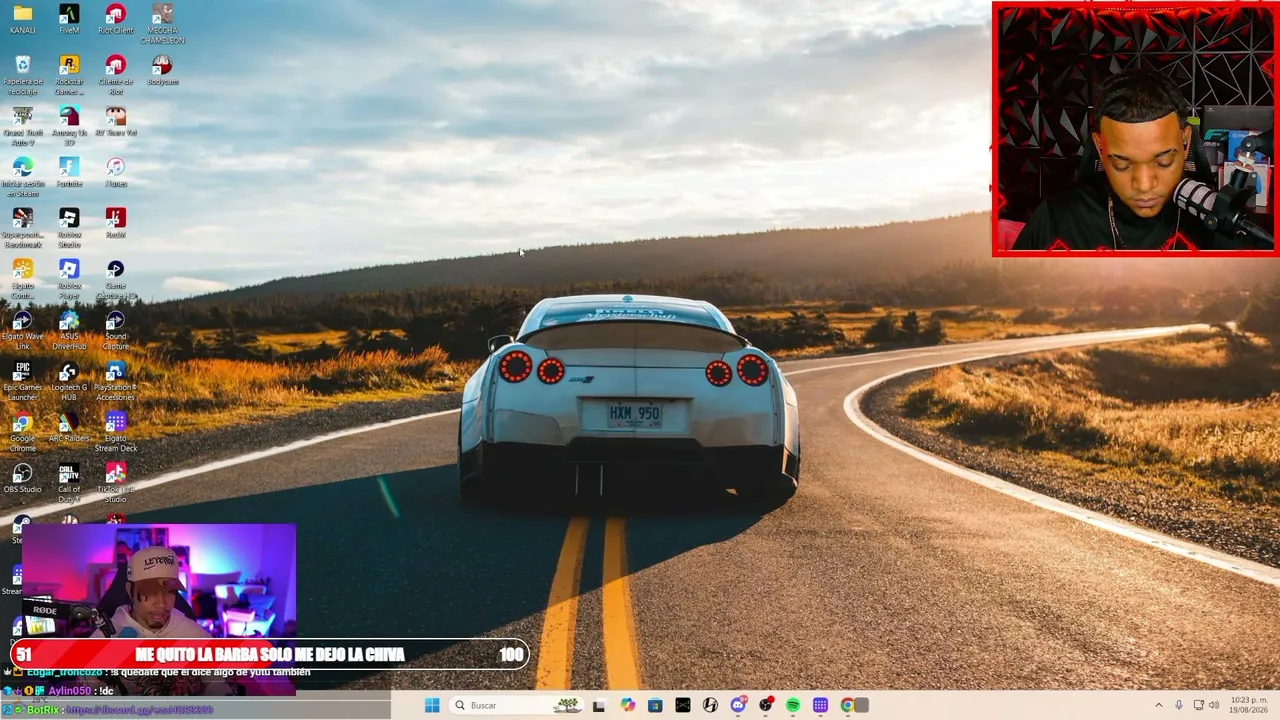Image resolution: width=1280 pixels, height=720 pixels.
Task: Select the Rockstar Games launcher shortcut
Action: [x=69, y=75]
